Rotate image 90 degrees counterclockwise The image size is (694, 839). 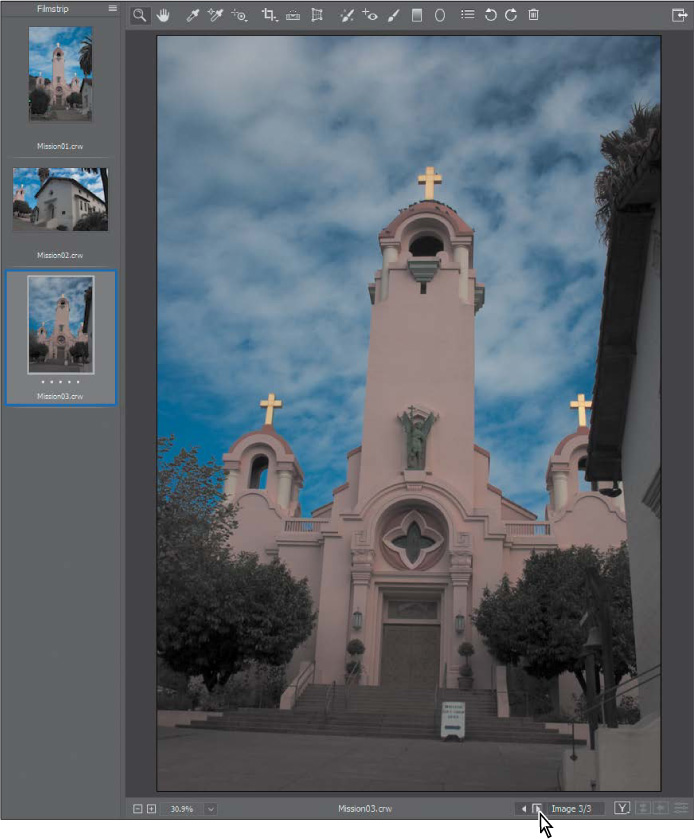click(490, 15)
